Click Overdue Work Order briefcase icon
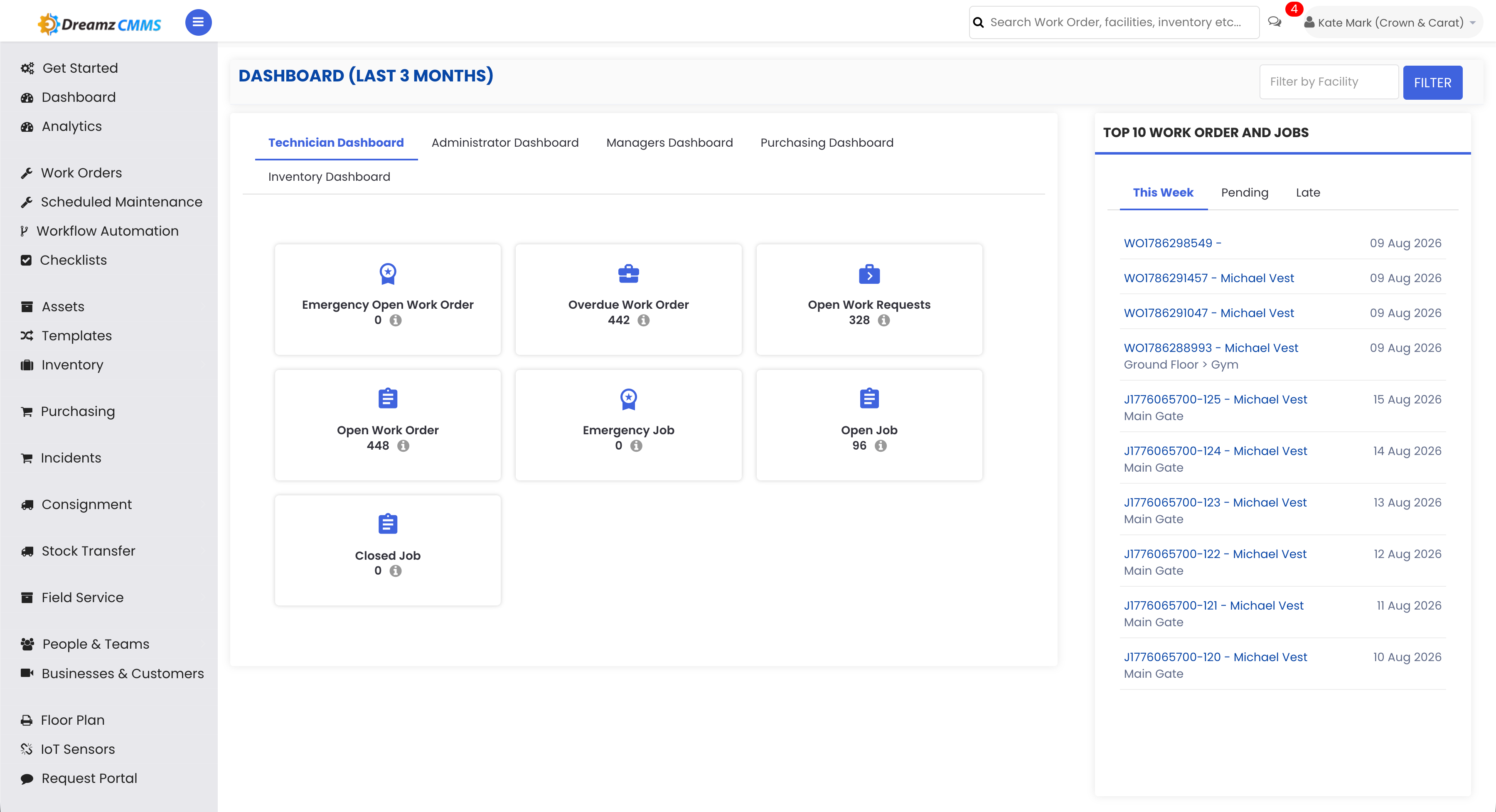Viewport: 1496px width, 812px height. 628,273
